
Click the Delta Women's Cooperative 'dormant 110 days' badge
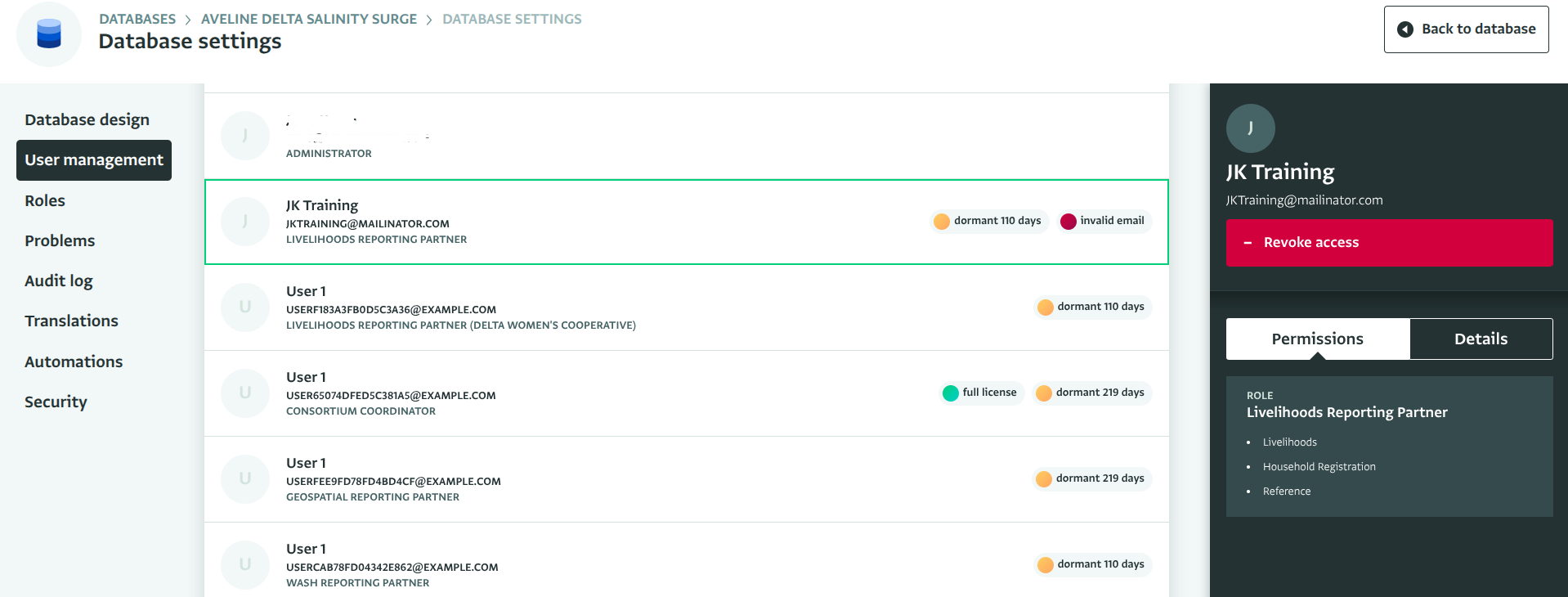pos(1092,307)
